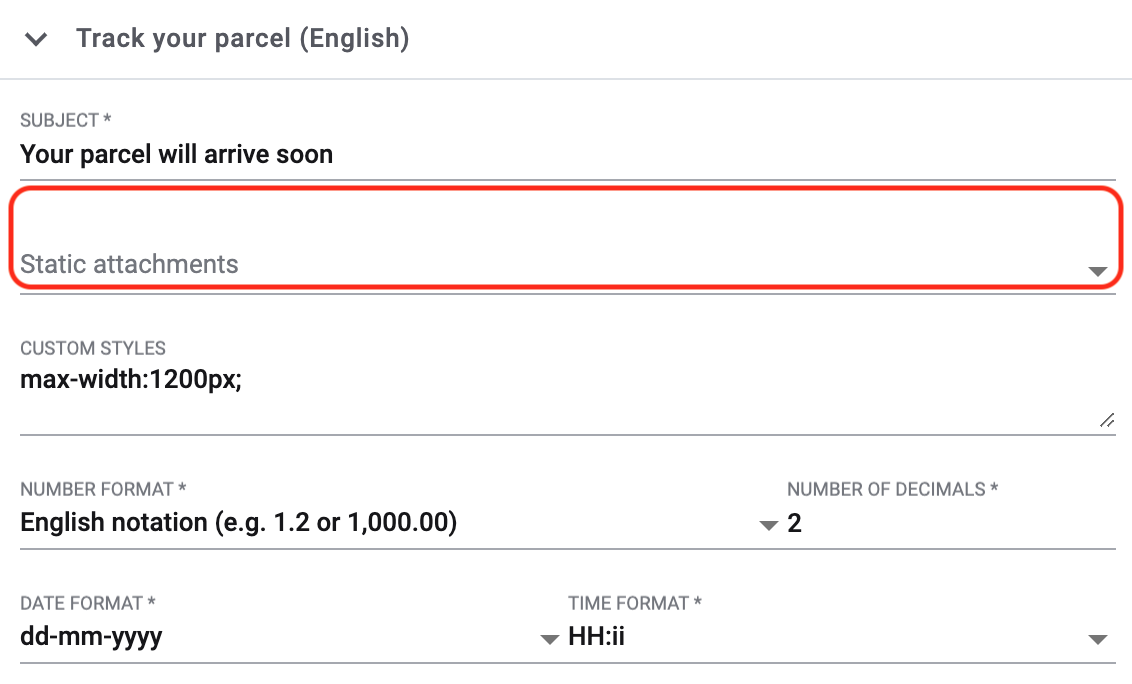Click the SUBJECT field label

64,120
